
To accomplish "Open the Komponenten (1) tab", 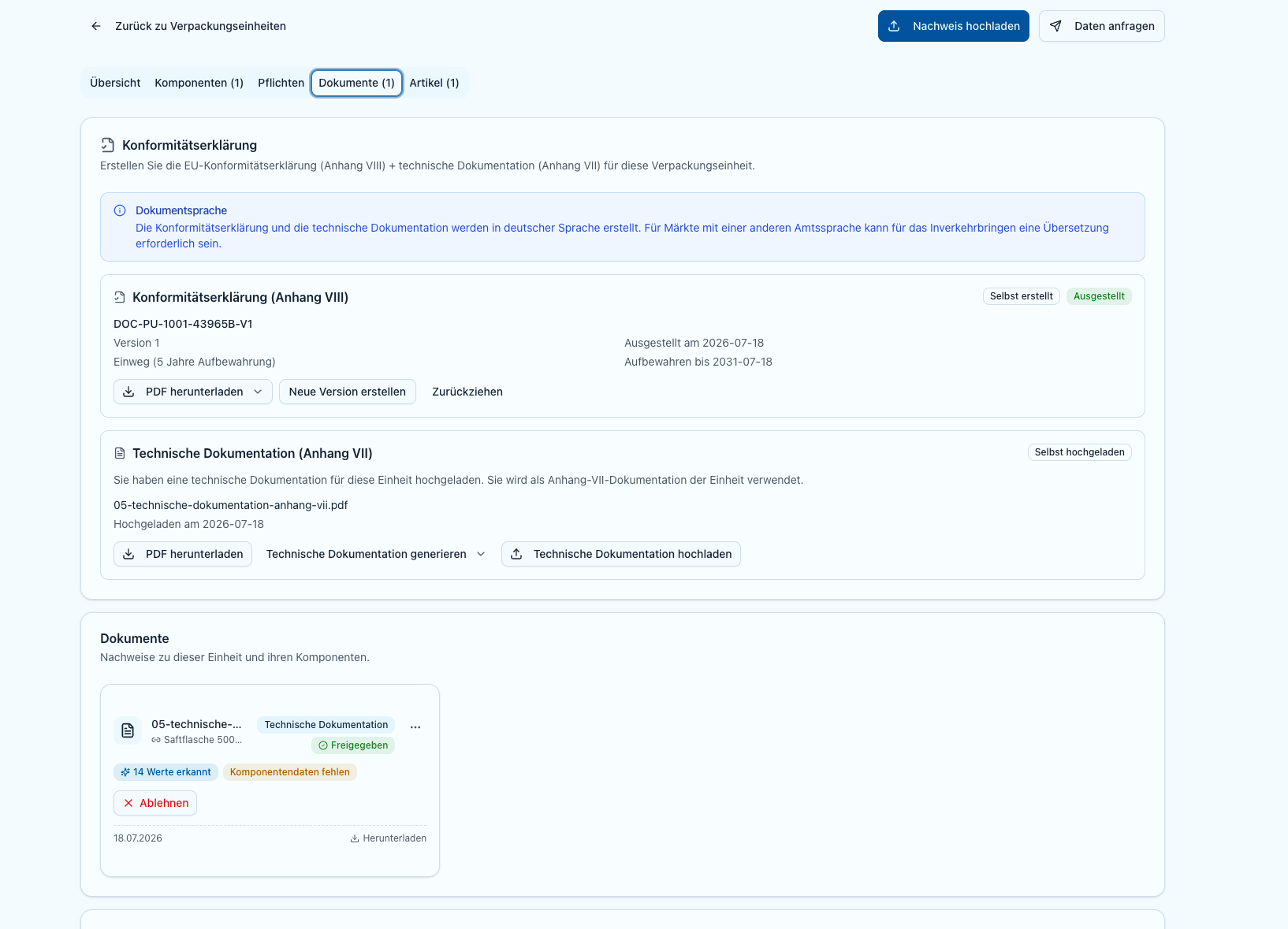I will [x=199, y=83].
